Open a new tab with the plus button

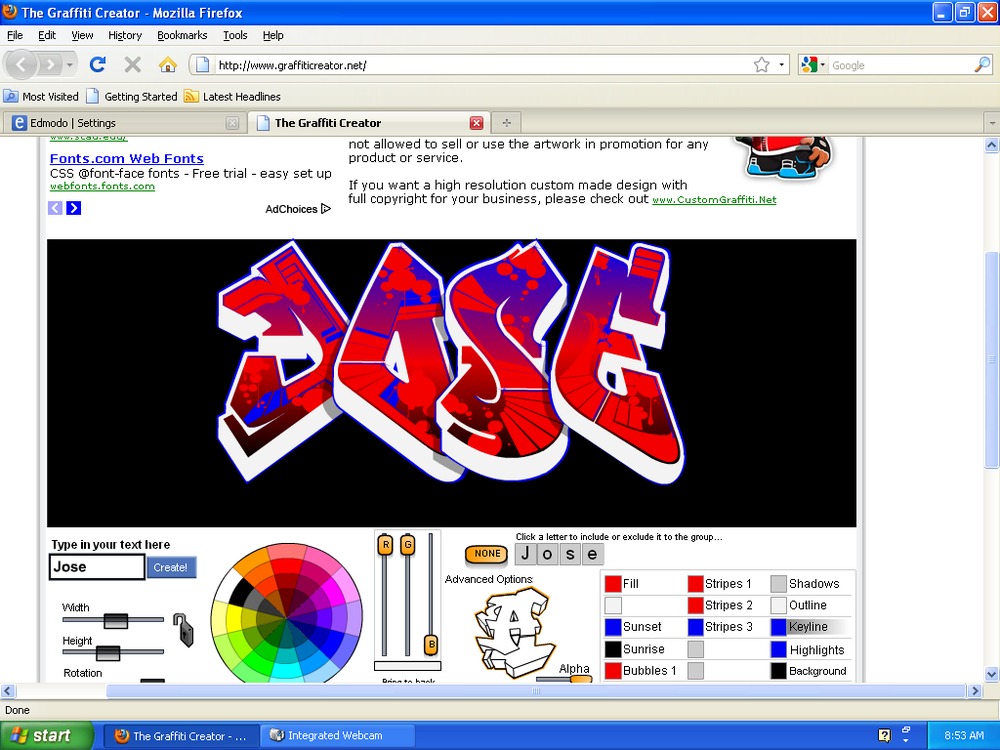pos(506,122)
